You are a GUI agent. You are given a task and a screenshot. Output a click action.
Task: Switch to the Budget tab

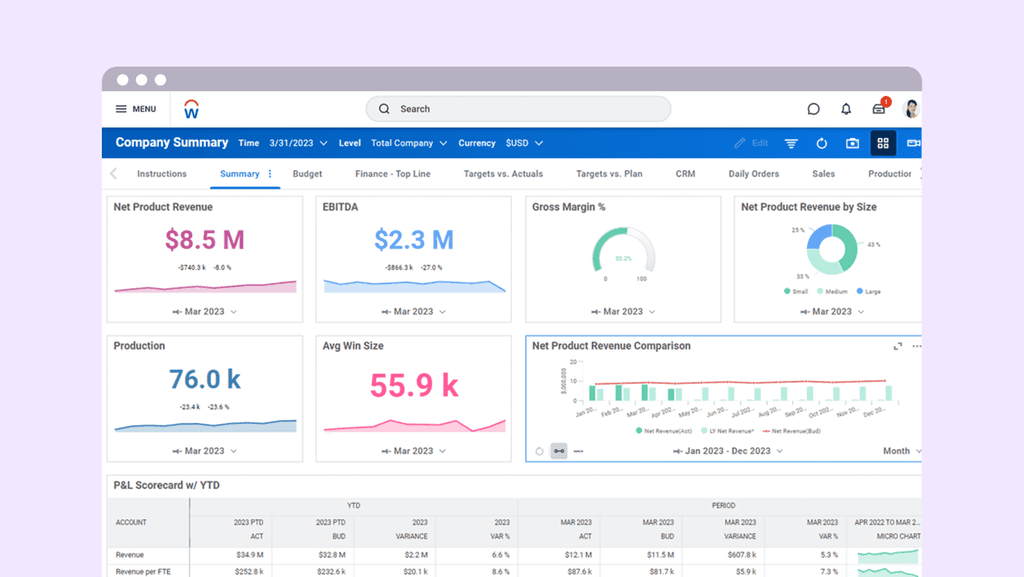(x=307, y=173)
